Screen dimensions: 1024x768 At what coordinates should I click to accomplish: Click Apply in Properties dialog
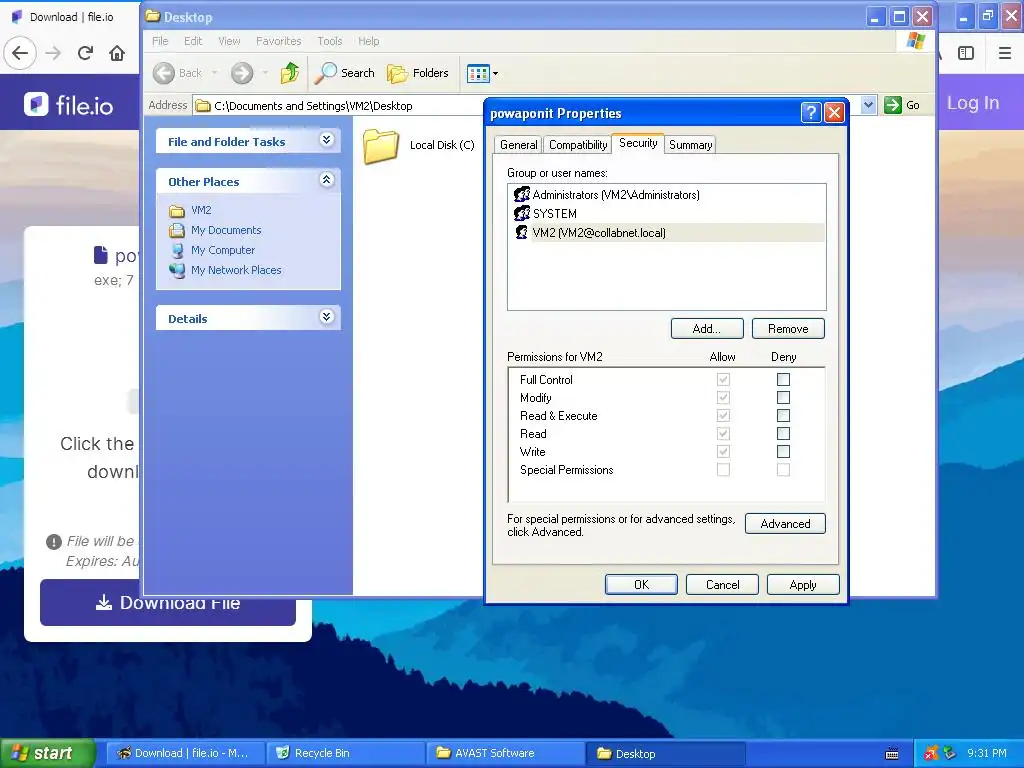[x=803, y=584]
